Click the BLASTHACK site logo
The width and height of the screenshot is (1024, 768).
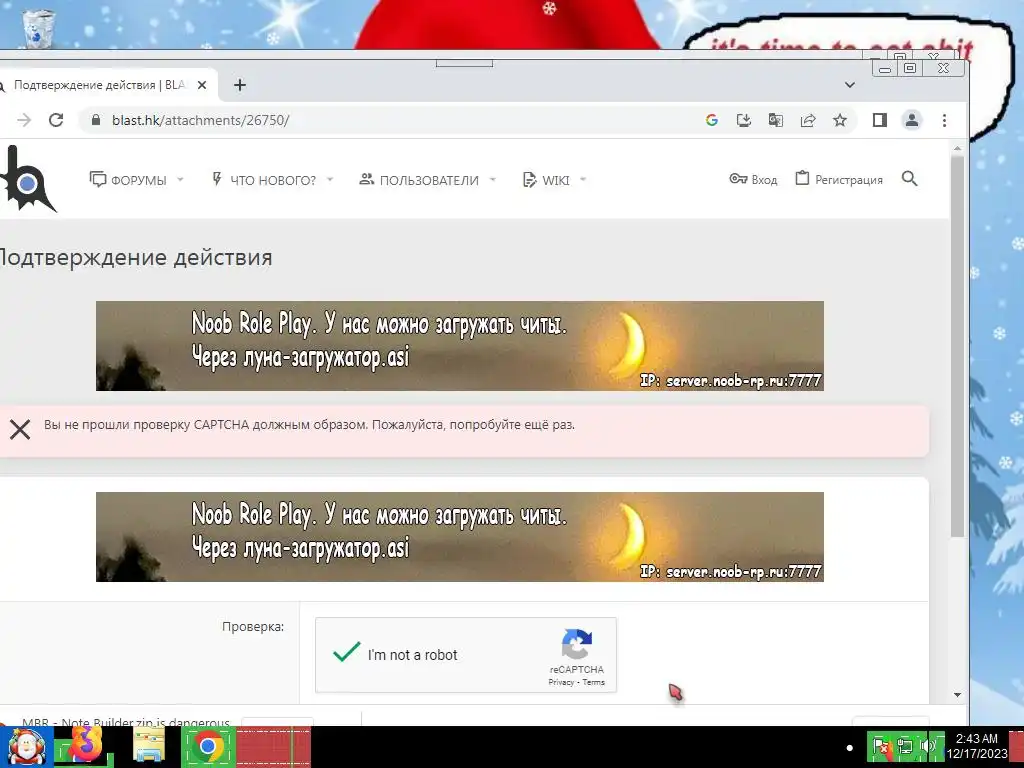[x=27, y=179]
